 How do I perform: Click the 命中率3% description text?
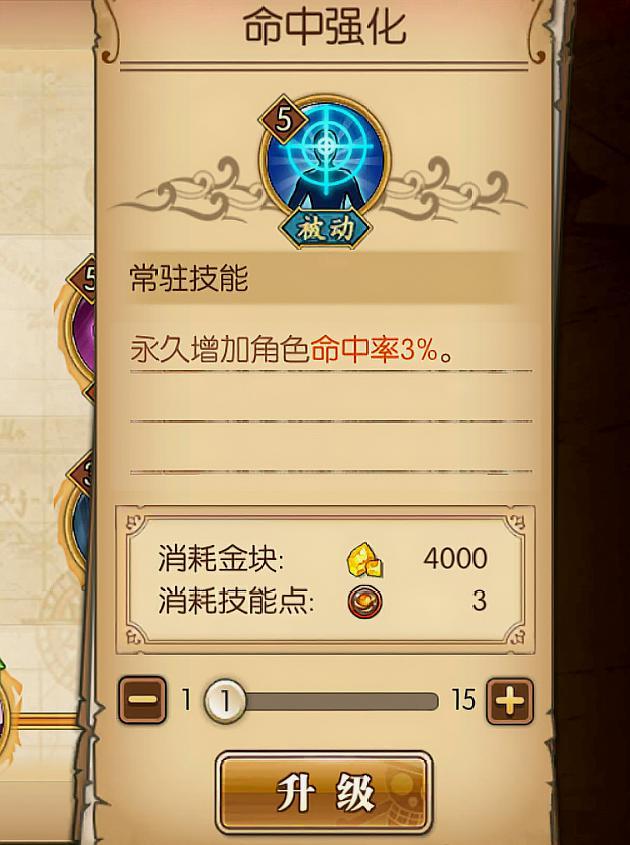pyautogui.click(x=375, y=350)
